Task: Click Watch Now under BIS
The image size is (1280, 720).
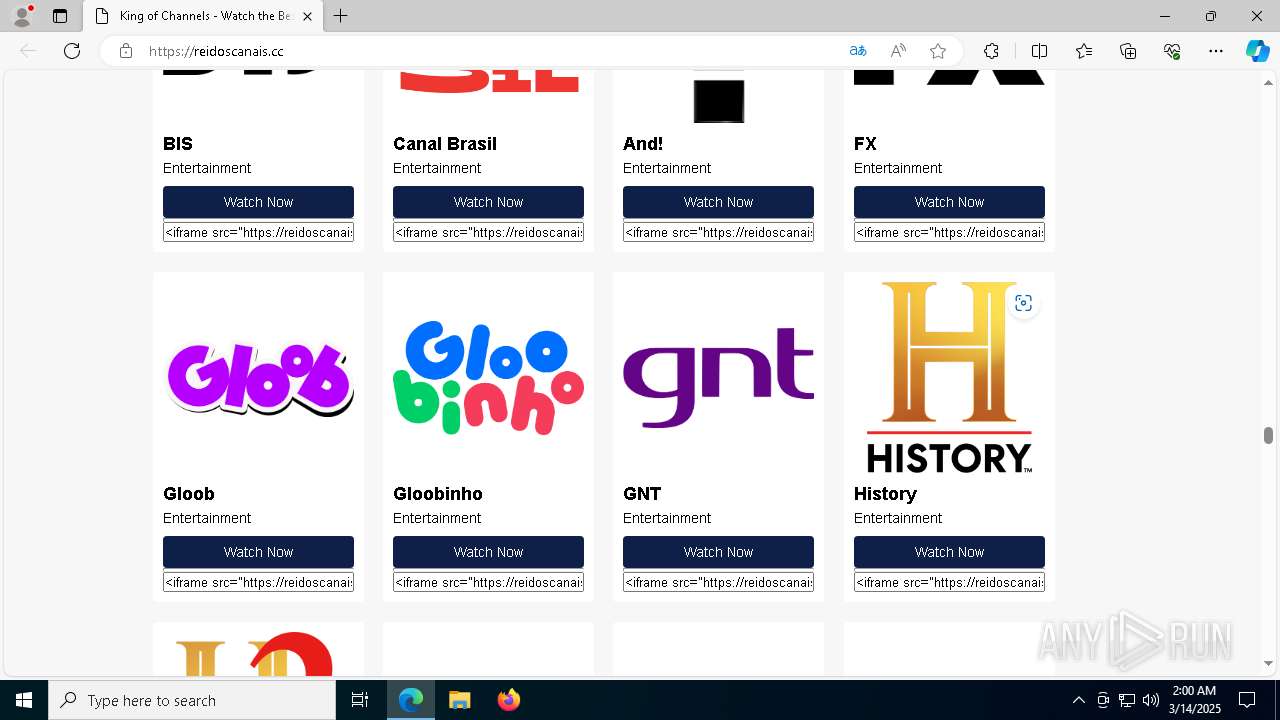Action: [258, 202]
